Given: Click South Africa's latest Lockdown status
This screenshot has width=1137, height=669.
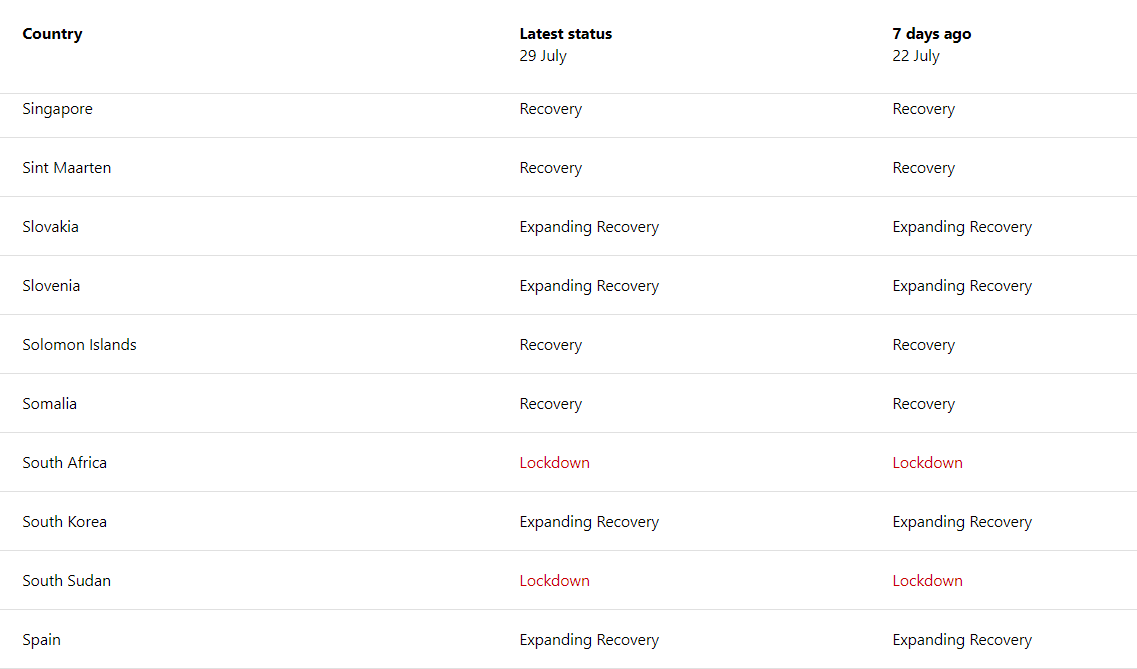Looking at the screenshot, I should [x=555, y=462].
